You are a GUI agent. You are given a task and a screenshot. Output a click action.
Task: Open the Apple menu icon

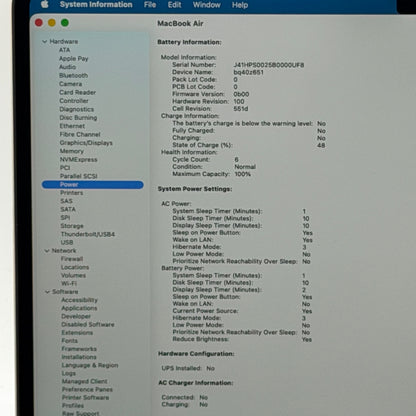click(45, 4)
